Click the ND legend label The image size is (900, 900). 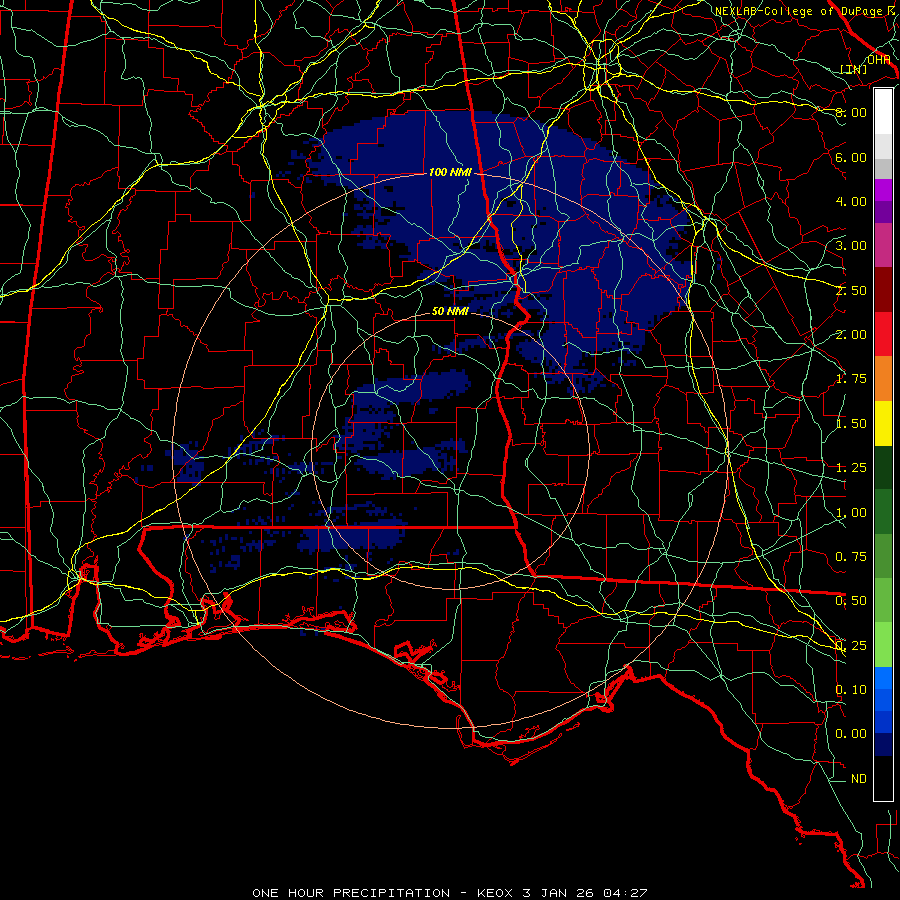coord(859,779)
